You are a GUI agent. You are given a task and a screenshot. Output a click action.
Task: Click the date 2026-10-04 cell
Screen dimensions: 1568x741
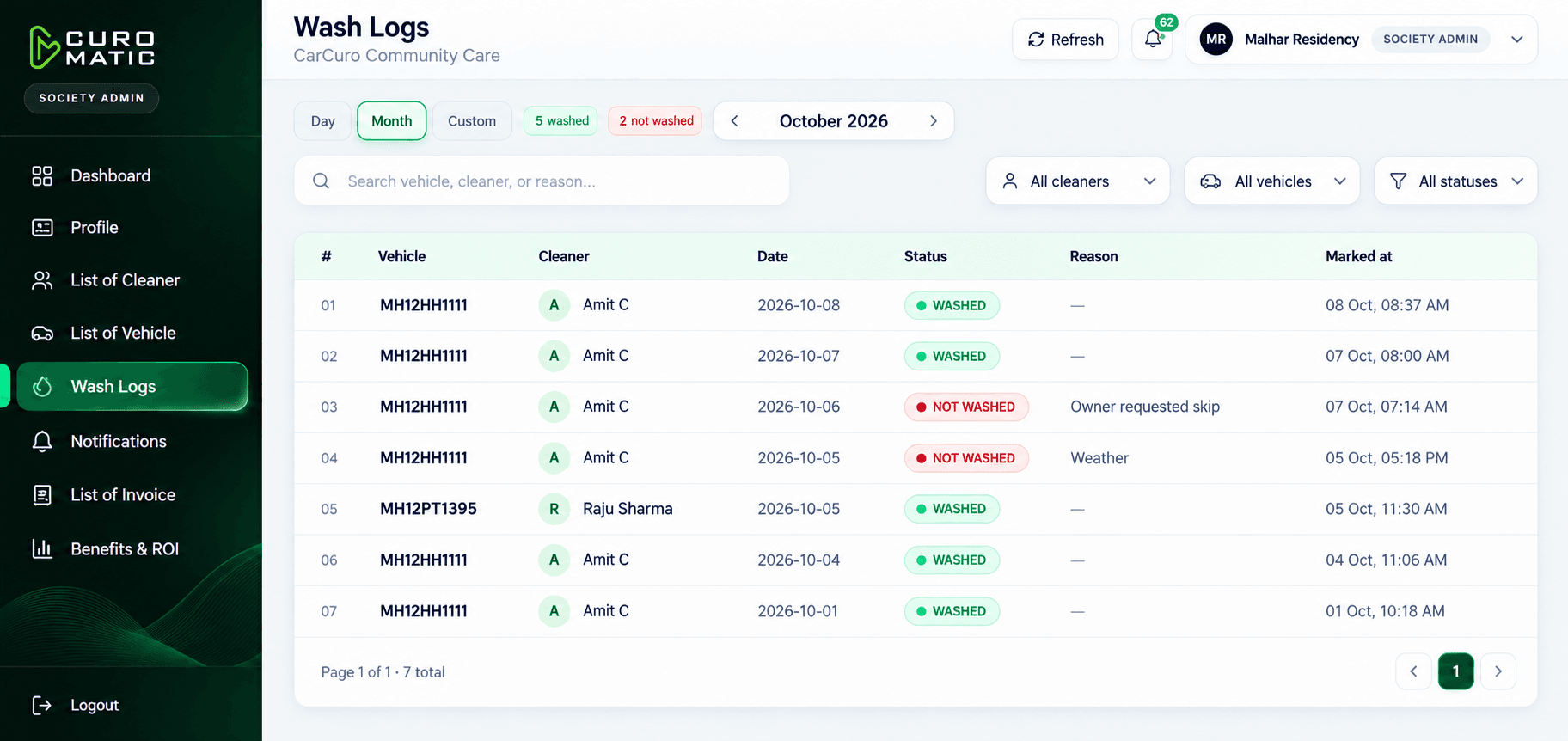[799, 560]
